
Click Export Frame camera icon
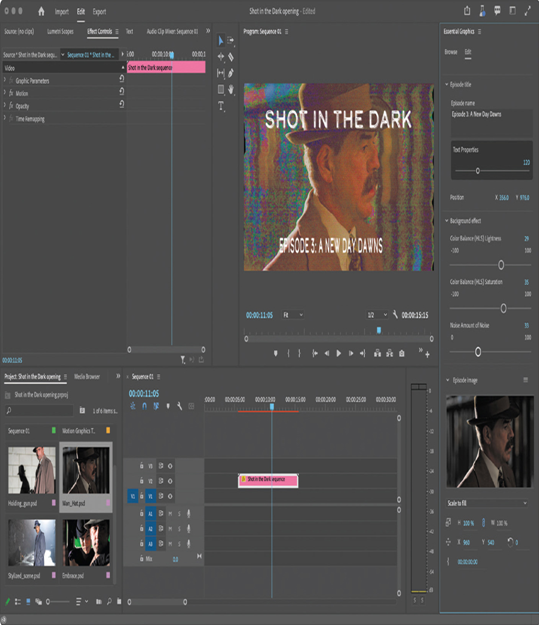[402, 354]
